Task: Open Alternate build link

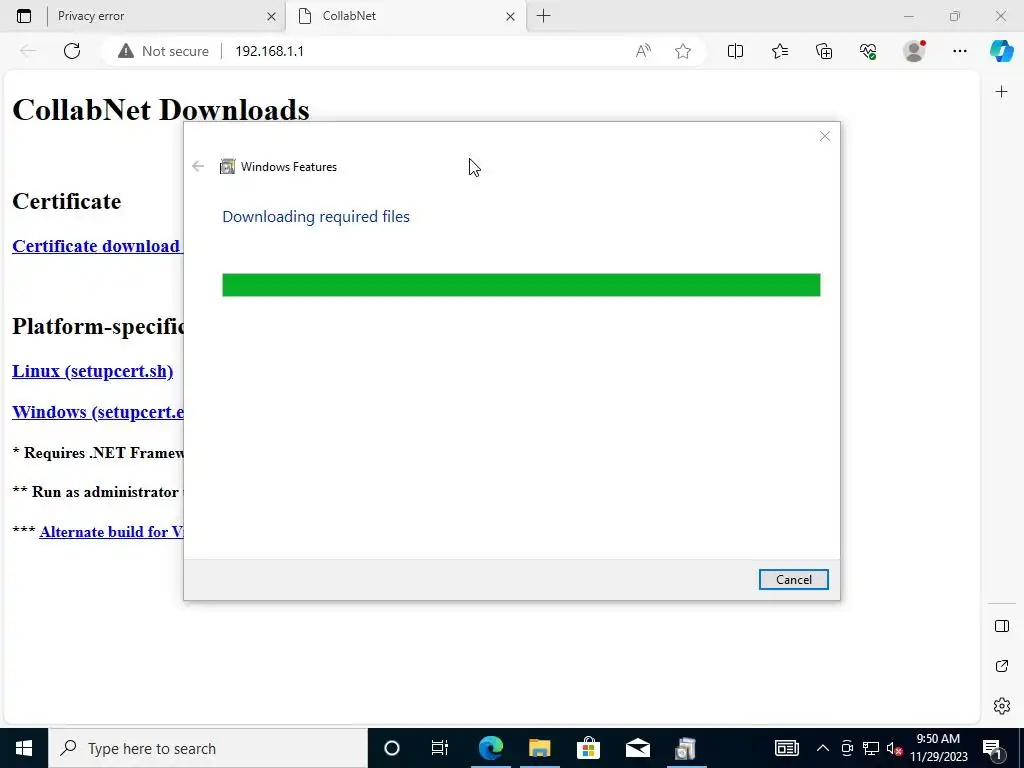Action: [x=112, y=532]
